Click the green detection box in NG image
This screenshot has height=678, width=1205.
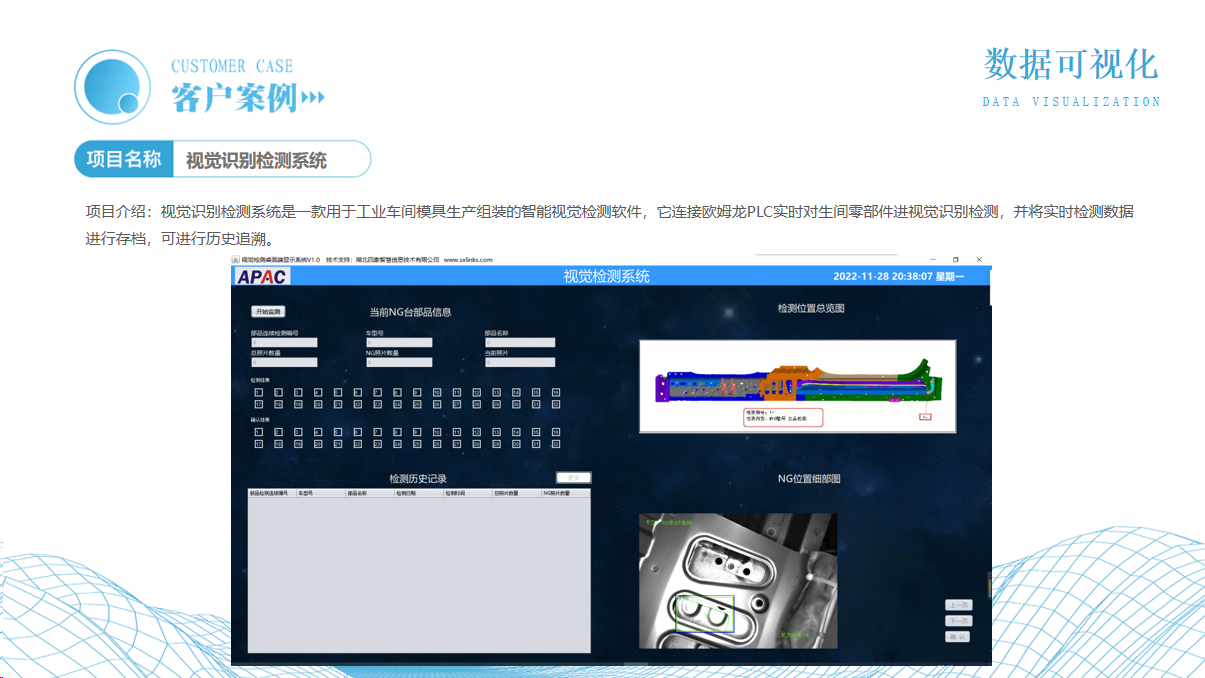[x=704, y=614]
